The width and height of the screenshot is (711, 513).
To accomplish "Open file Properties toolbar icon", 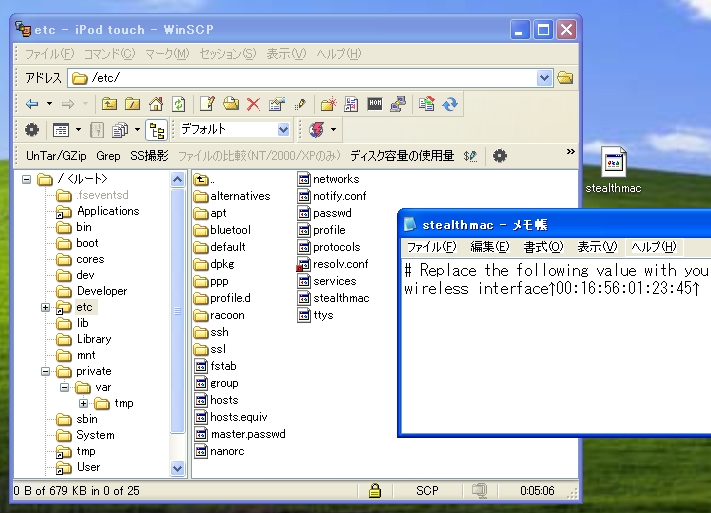I will coord(277,104).
